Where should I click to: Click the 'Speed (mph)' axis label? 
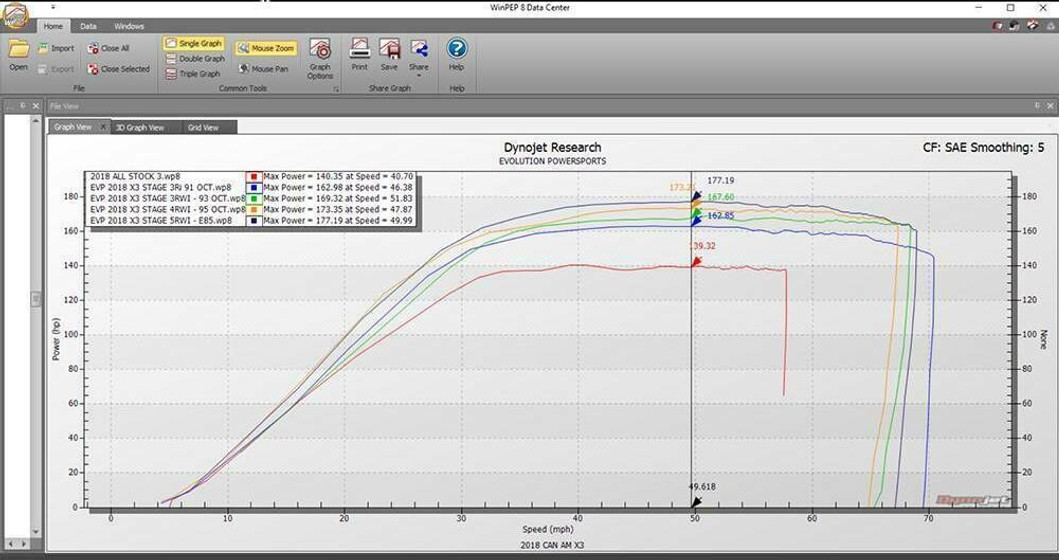[547, 530]
